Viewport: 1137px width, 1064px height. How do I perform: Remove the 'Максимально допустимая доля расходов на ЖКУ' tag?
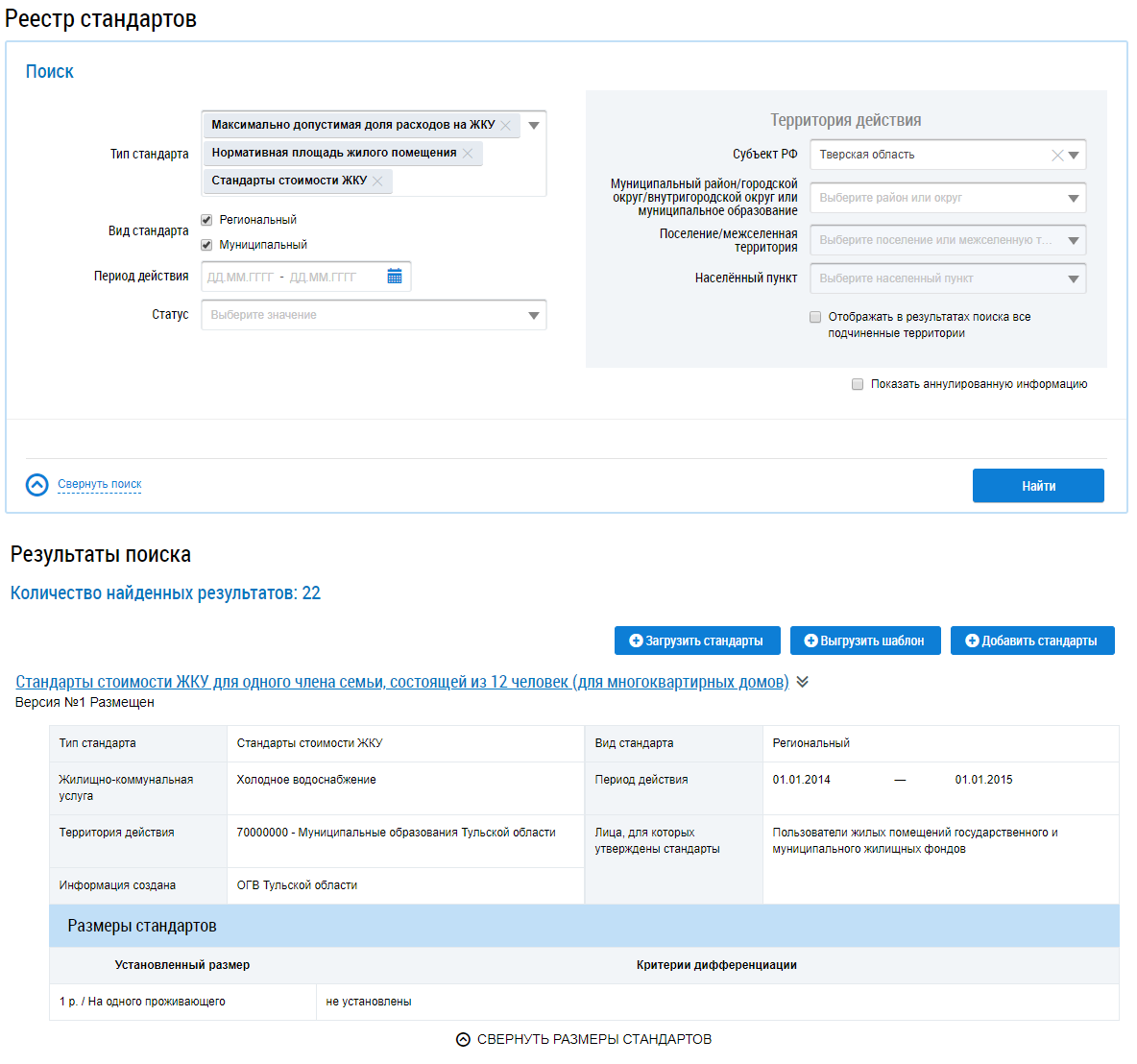[506, 126]
